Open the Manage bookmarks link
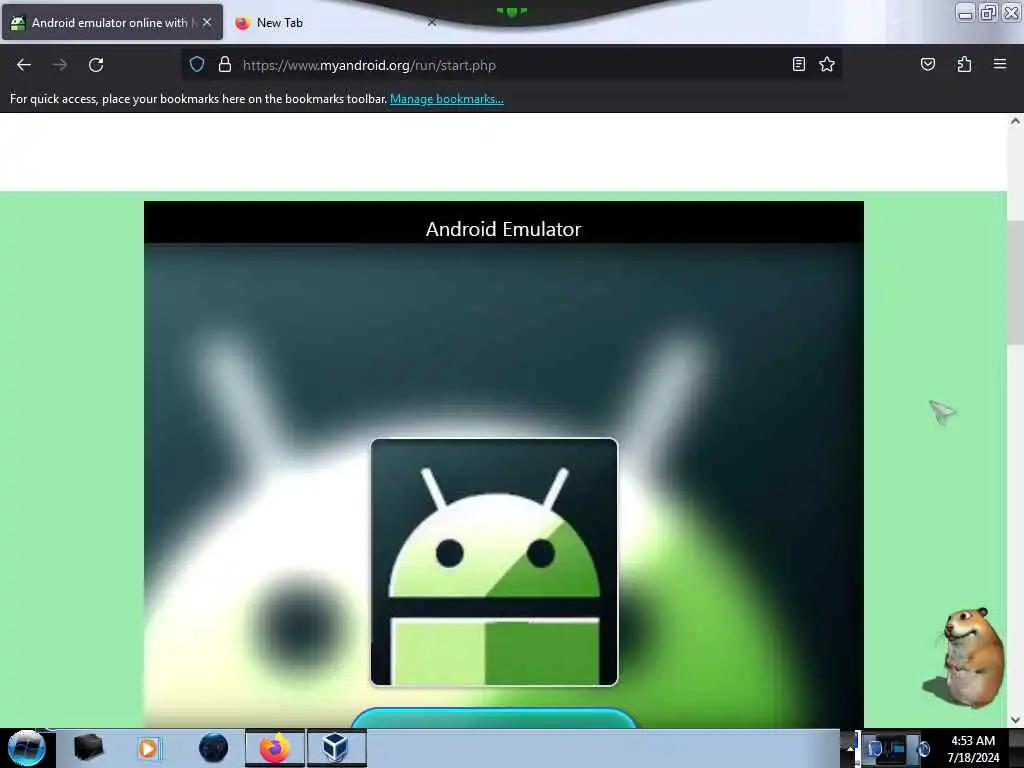This screenshot has height=768, width=1024. click(x=446, y=99)
